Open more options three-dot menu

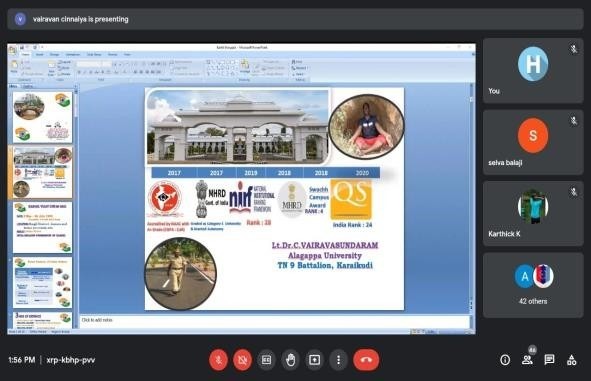click(338, 360)
